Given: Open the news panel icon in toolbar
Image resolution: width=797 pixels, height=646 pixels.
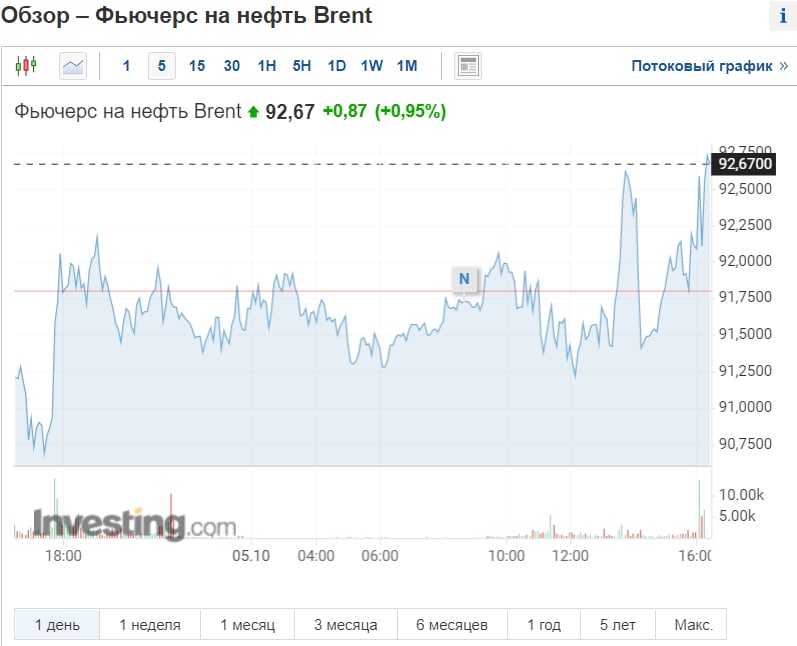Looking at the screenshot, I should pos(468,66).
